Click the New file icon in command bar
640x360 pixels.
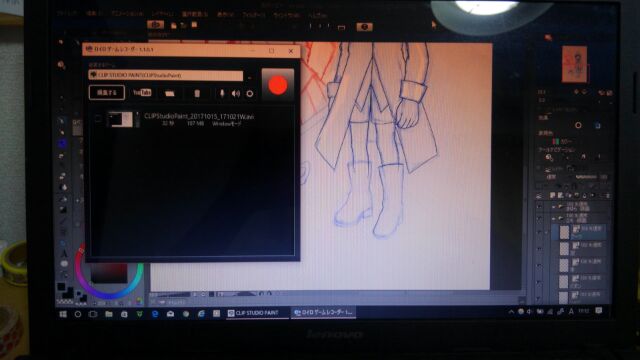click(x=174, y=26)
